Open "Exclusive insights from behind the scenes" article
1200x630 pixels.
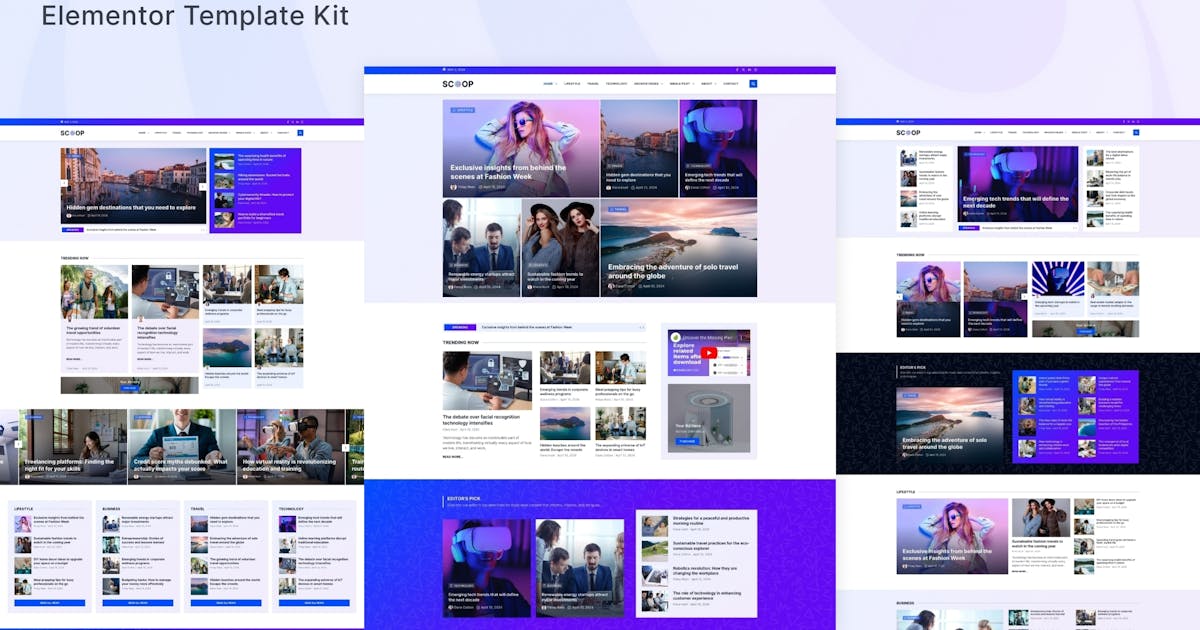(508, 173)
